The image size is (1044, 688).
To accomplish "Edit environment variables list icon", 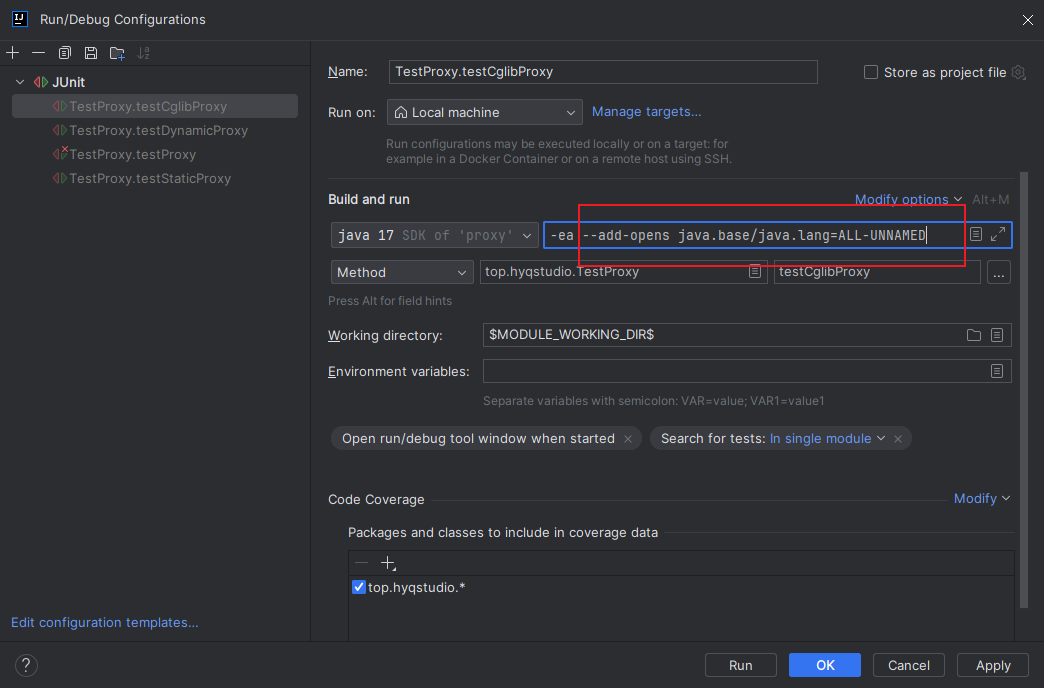I will pos(997,371).
